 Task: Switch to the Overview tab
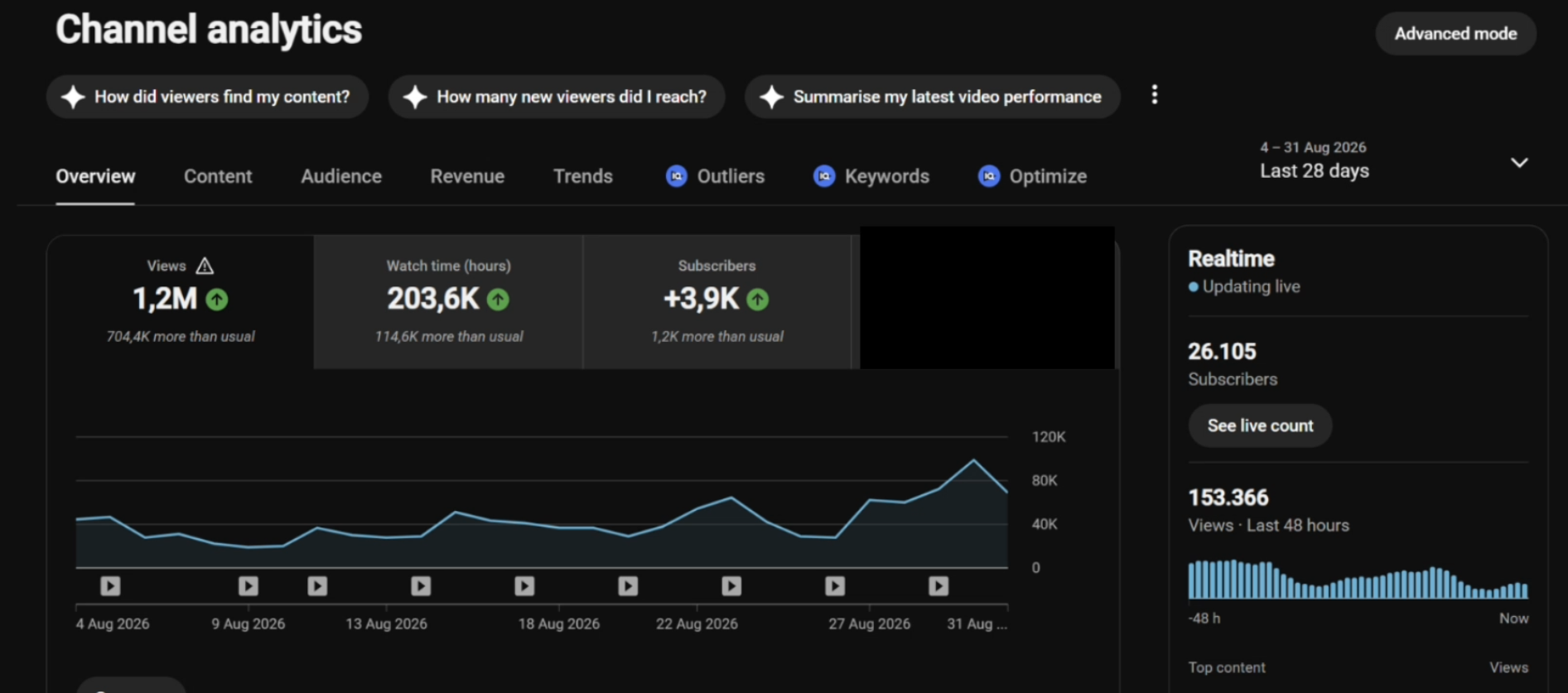pyautogui.click(x=95, y=176)
